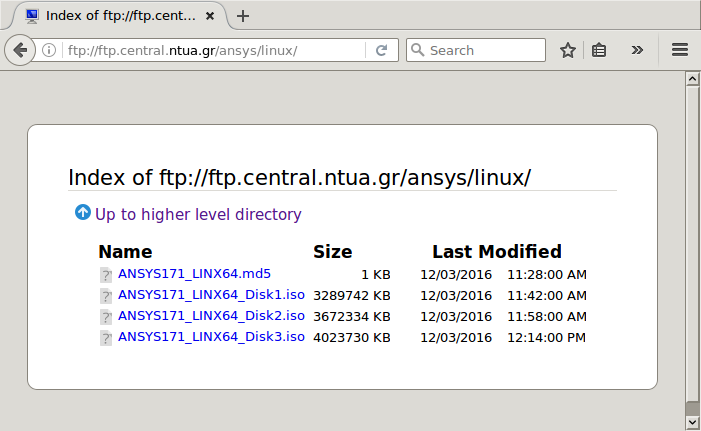Open ANSYS171_LINX64_Disk1.iso link
The width and height of the screenshot is (701, 431).
pyautogui.click(x=211, y=295)
